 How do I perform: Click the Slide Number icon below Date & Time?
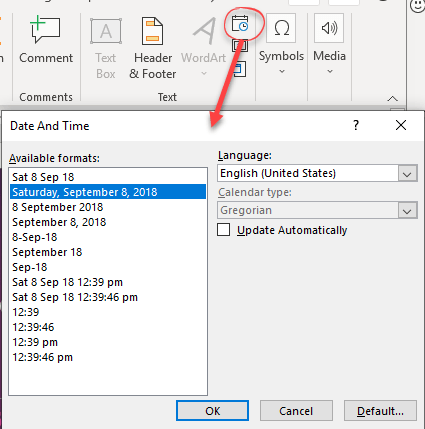pos(240,46)
